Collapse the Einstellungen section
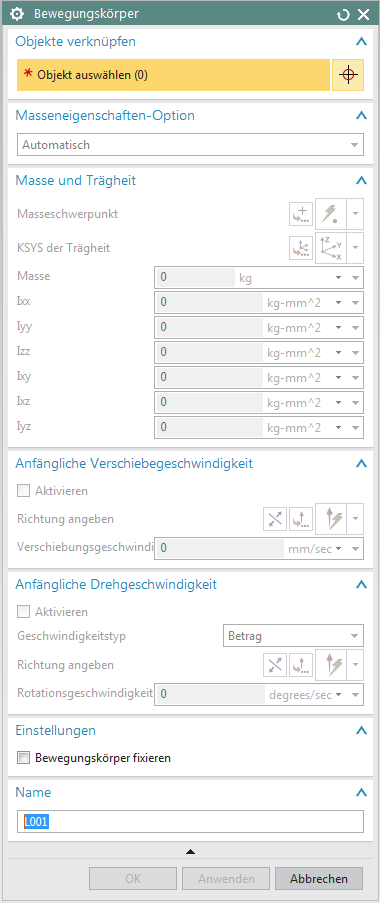 (x=361, y=731)
